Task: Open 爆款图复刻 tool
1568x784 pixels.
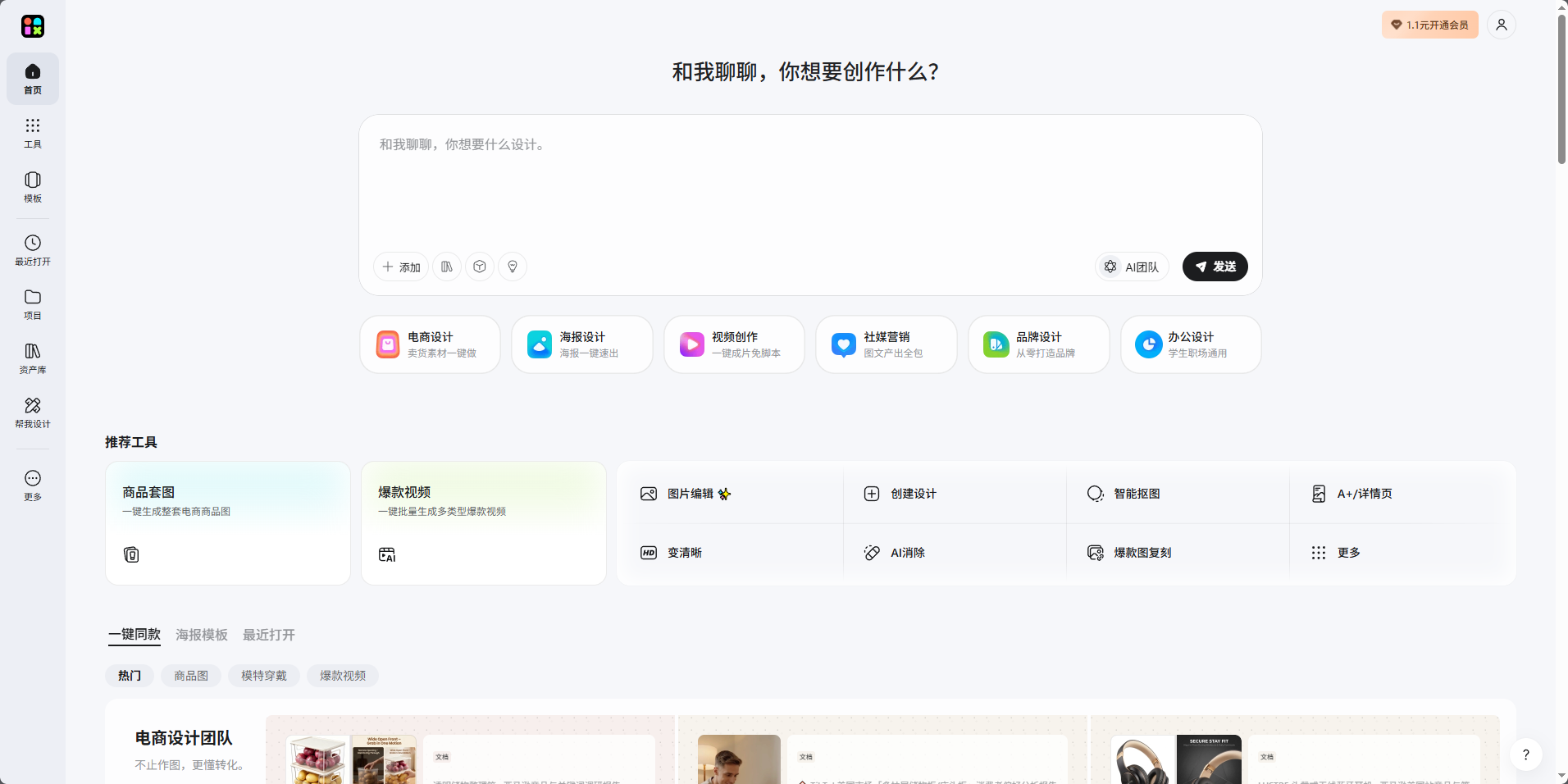Action: click(1178, 553)
